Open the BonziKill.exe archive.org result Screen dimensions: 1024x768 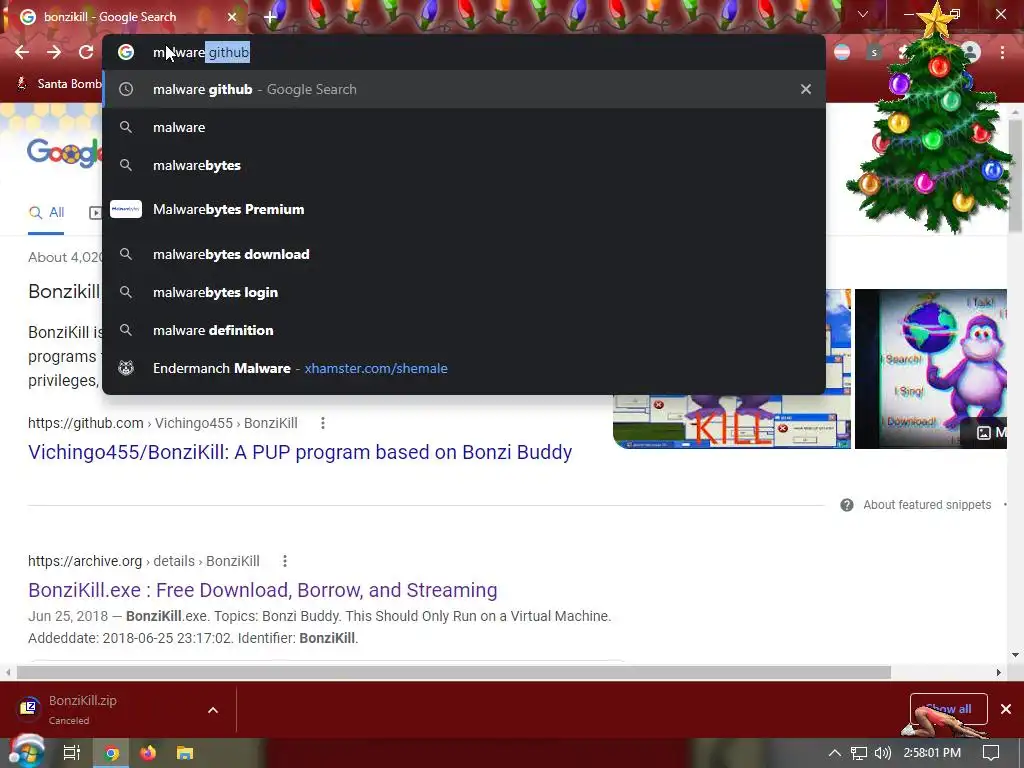263,590
